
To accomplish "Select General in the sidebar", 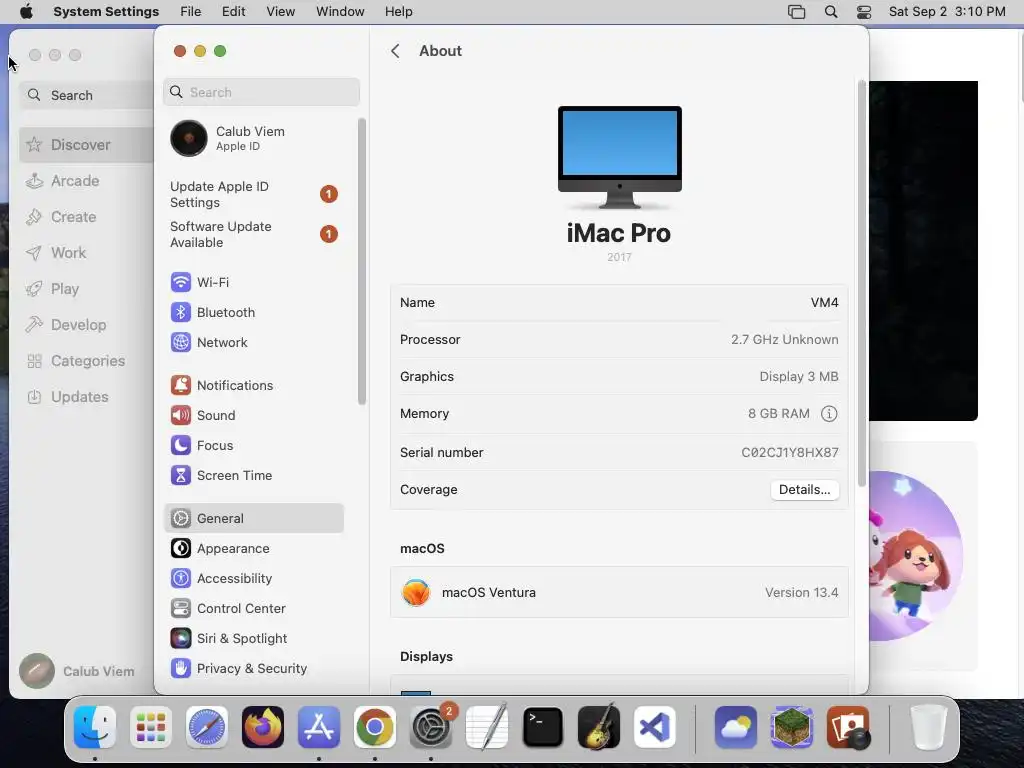I will coord(253,519).
